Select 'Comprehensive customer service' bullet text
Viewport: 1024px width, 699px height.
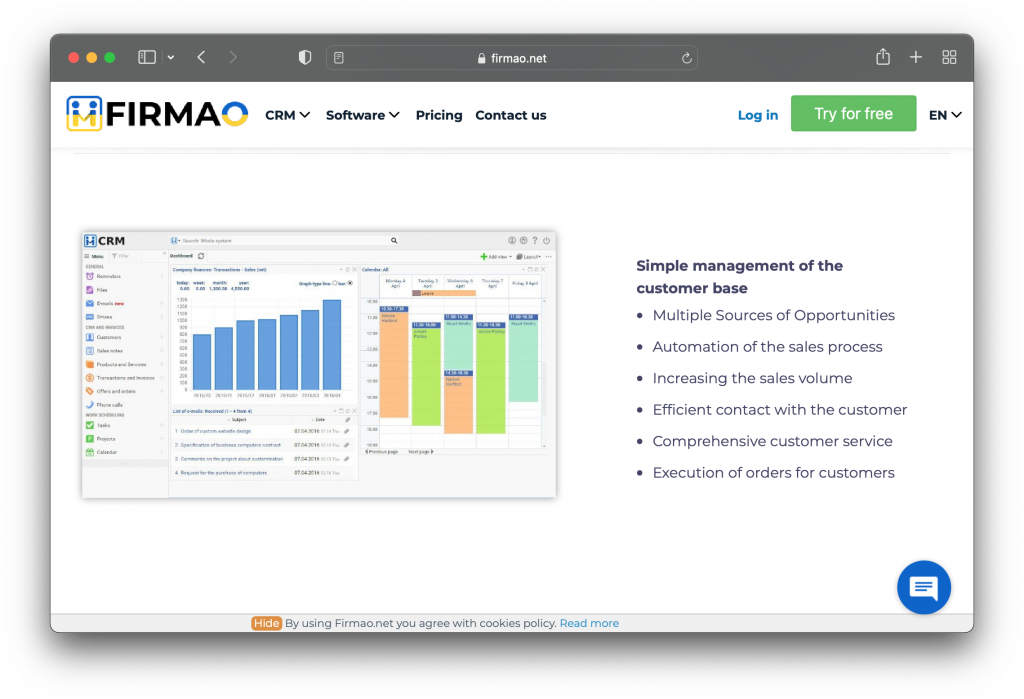point(772,441)
